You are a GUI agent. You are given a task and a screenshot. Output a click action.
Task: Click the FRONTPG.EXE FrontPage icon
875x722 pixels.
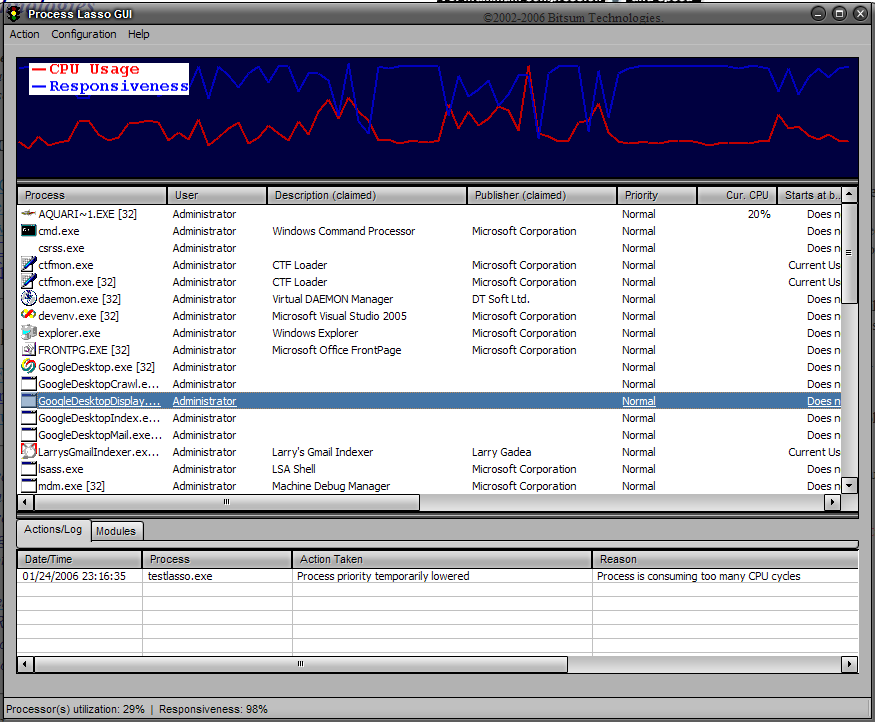point(29,350)
